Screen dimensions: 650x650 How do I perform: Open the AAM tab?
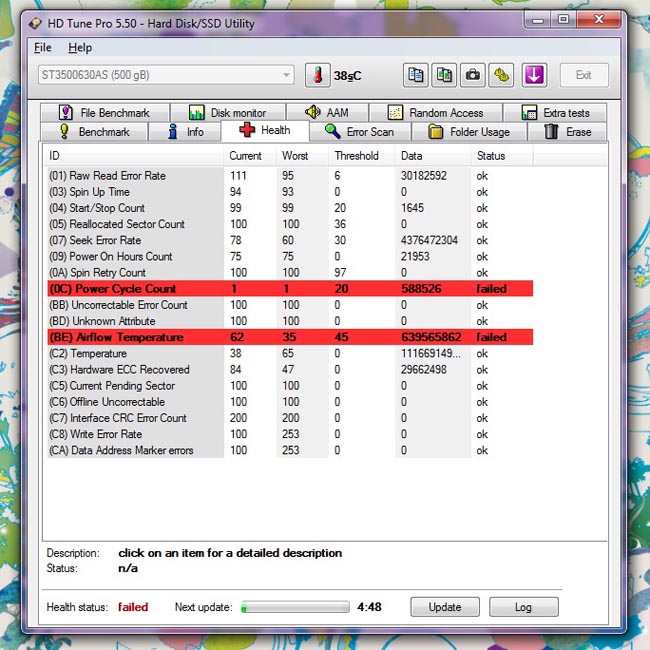click(x=327, y=113)
